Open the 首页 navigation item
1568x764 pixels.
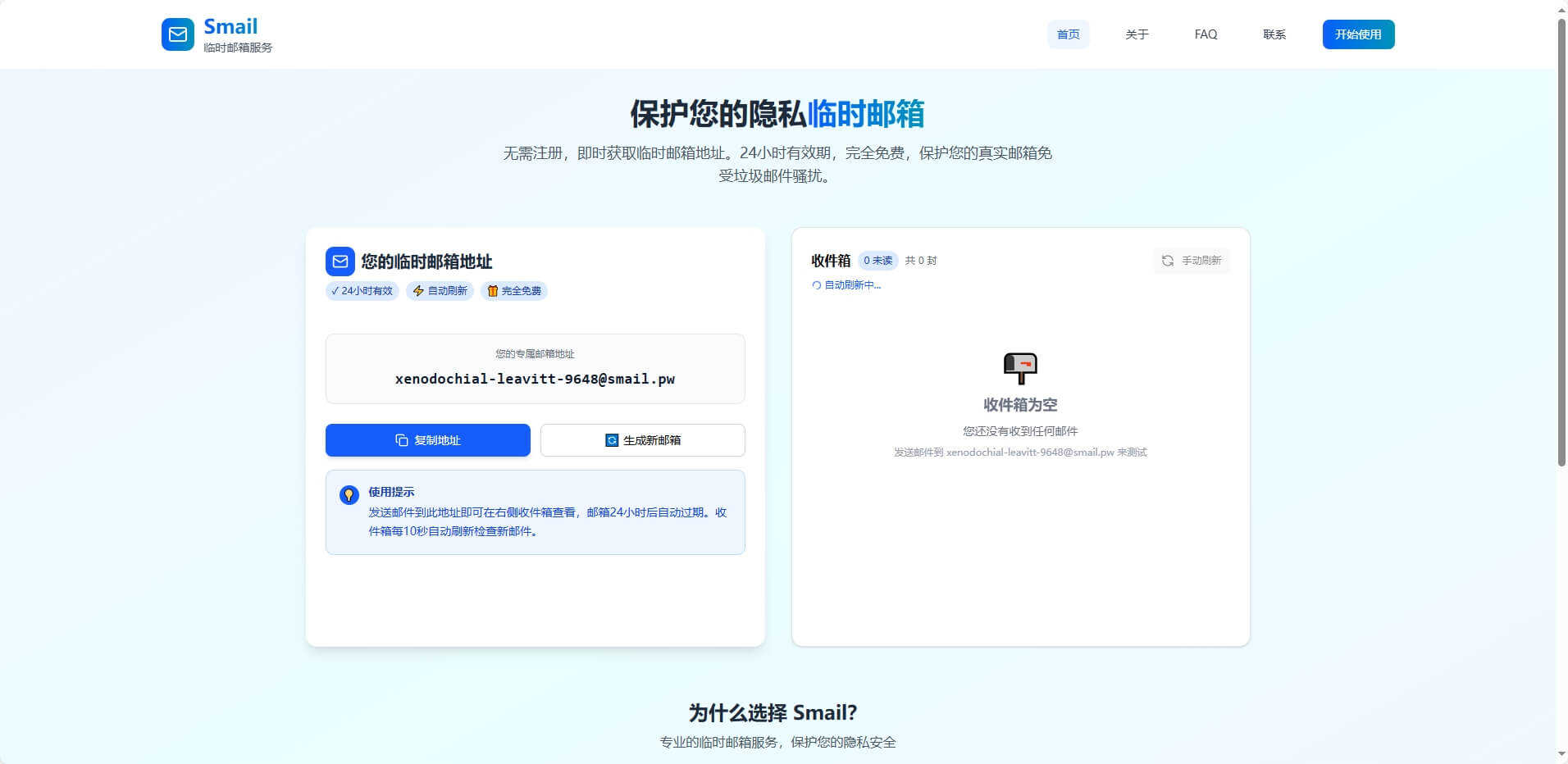click(x=1068, y=34)
